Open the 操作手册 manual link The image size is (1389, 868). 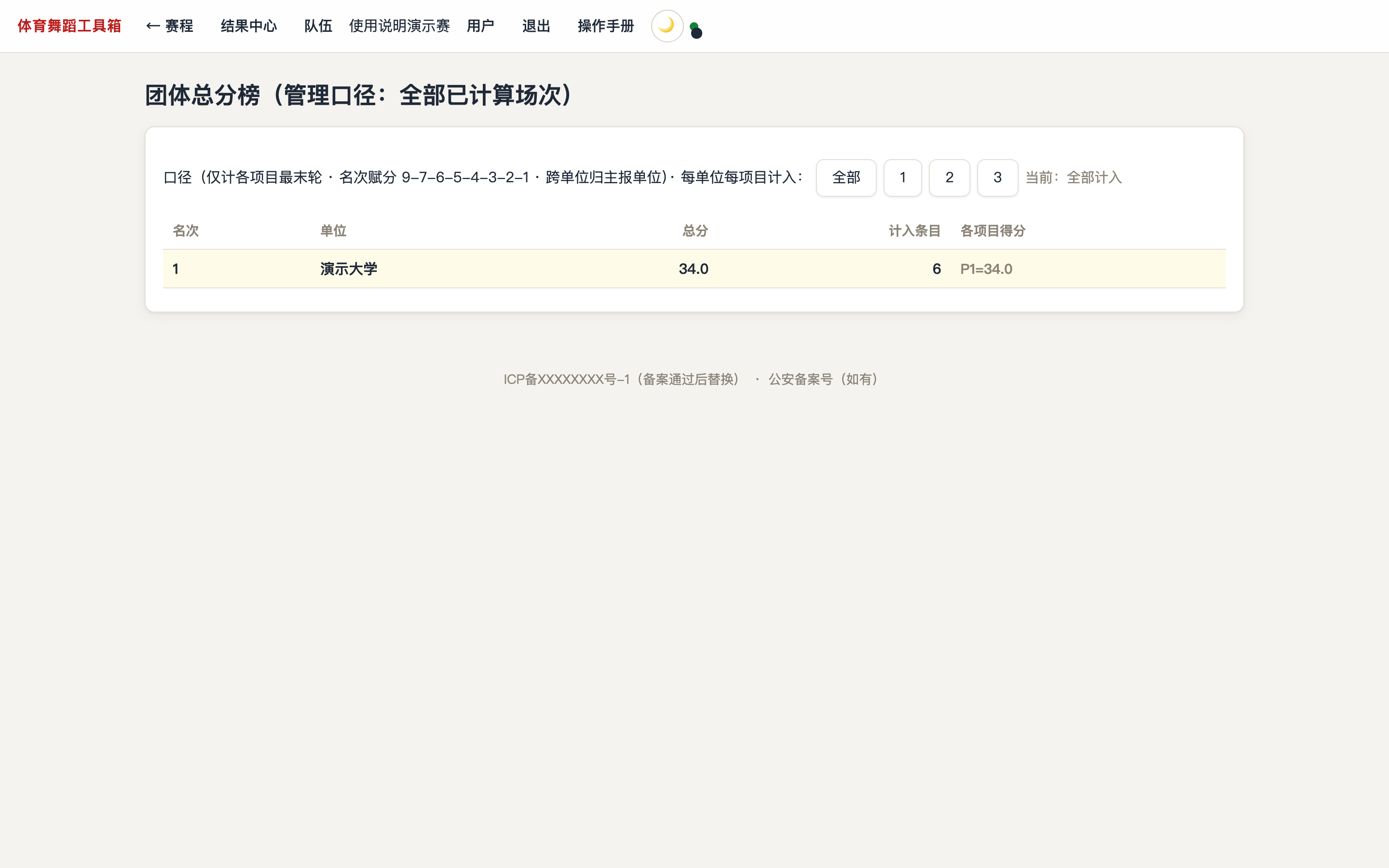[x=606, y=26]
